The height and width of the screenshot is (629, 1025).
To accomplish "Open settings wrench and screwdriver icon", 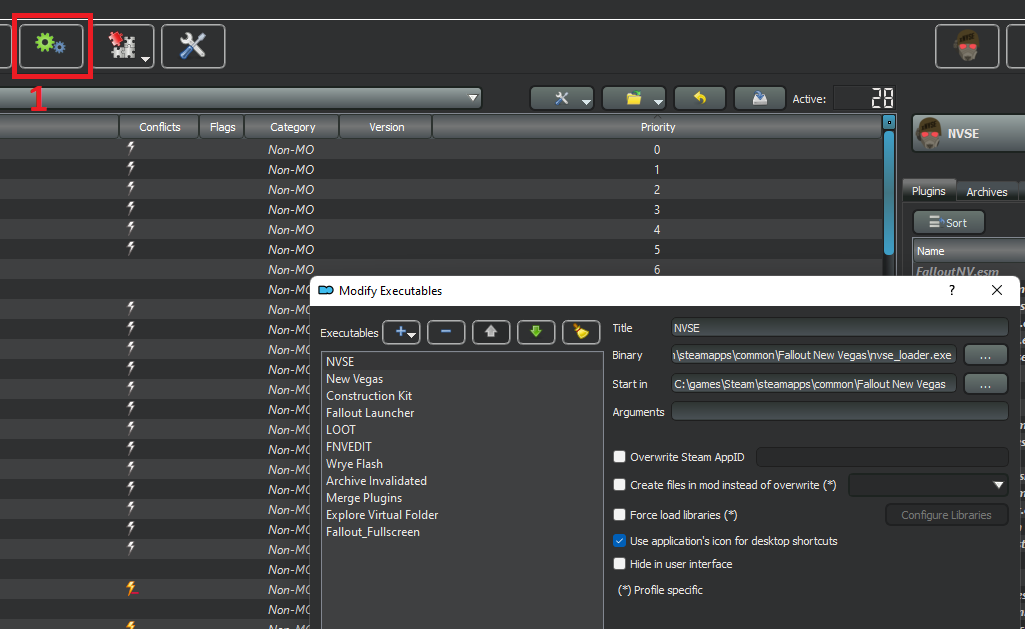I will click(x=193, y=46).
